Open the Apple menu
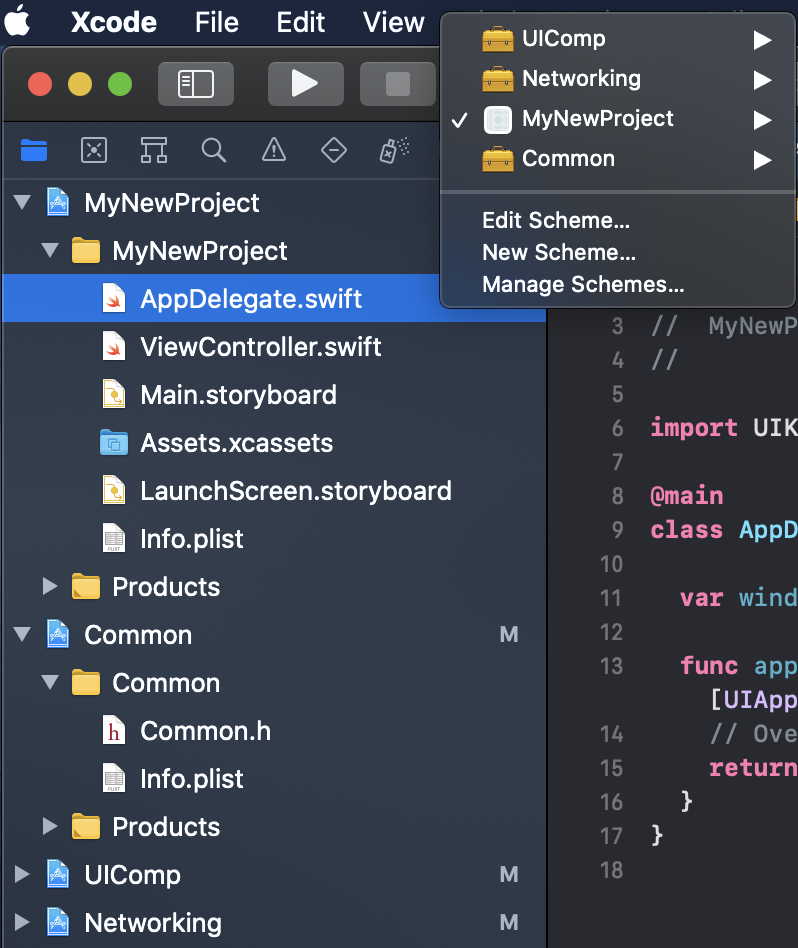Screen dimensions: 798x948 coord(18,22)
